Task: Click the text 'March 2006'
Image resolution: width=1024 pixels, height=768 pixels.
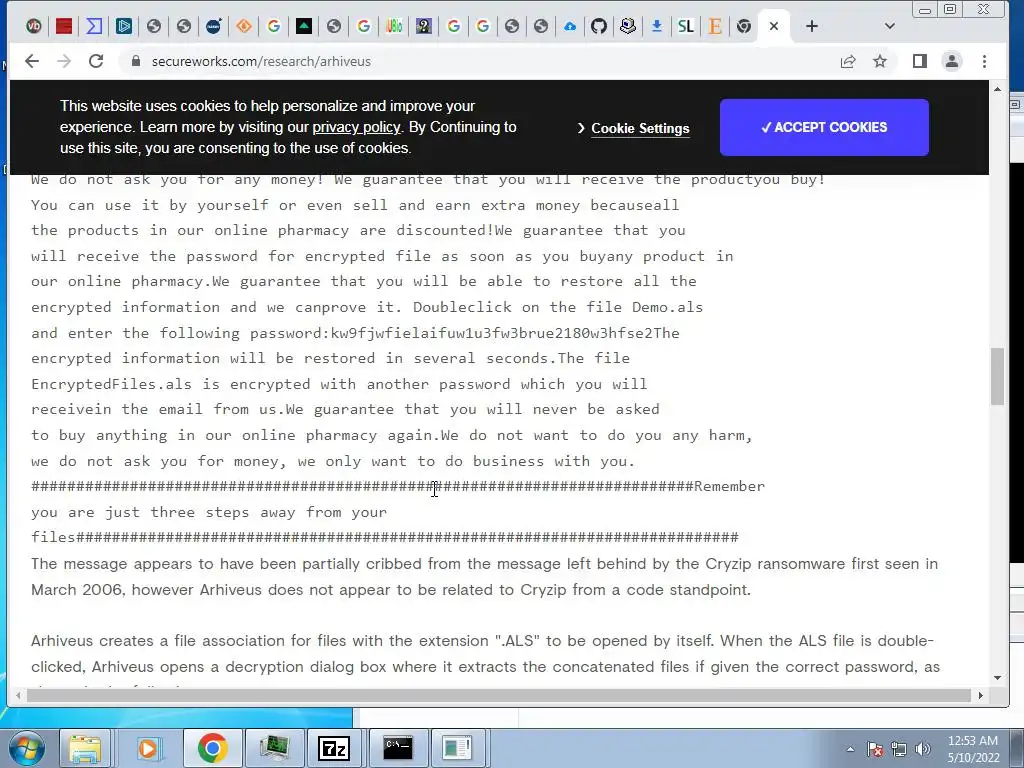Action: pyautogui.click(x=76, y=590)
